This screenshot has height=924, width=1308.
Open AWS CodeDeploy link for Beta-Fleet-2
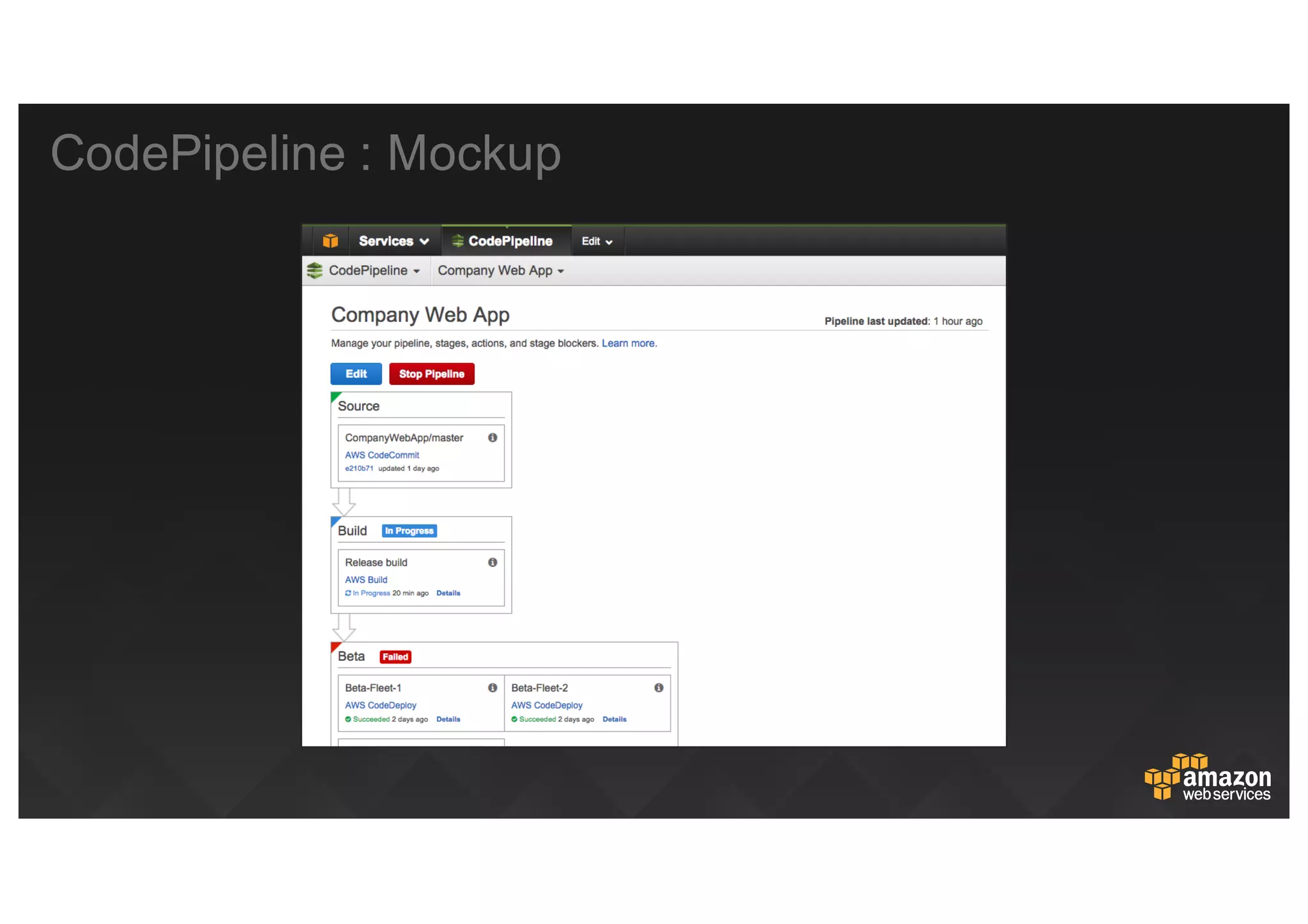pyautogui.click(x=547, y=706)
